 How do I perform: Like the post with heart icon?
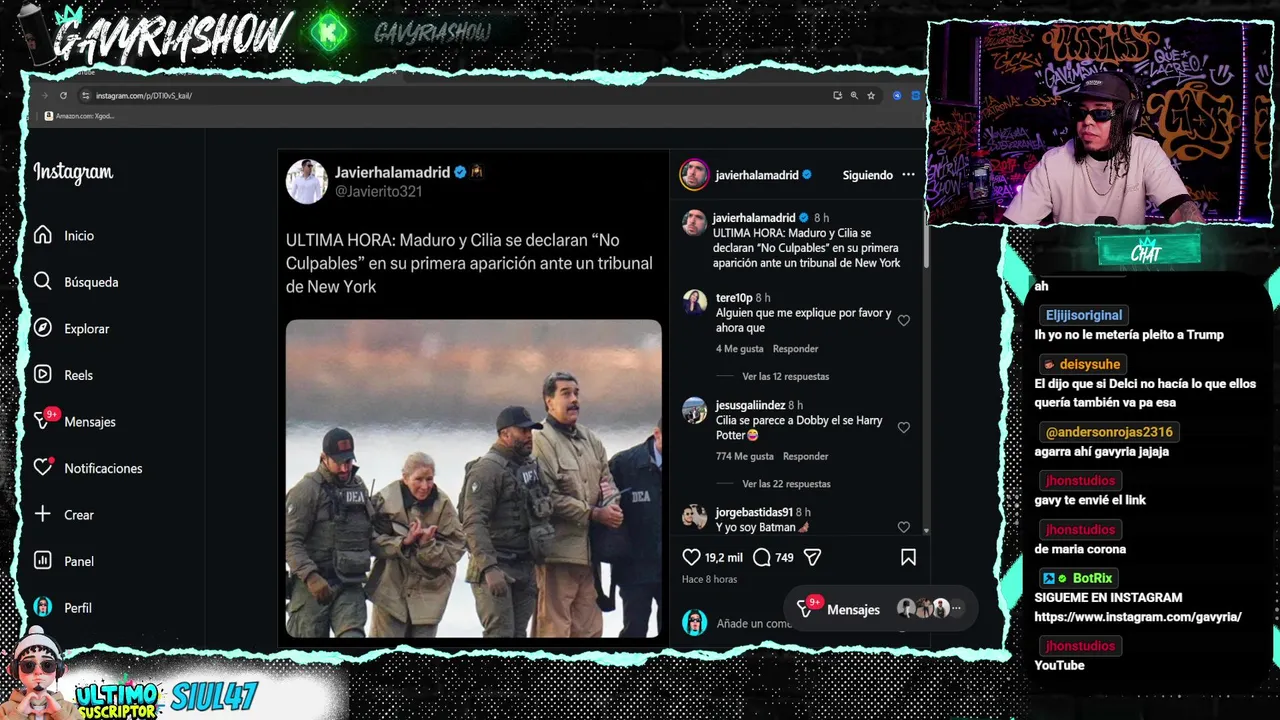[691, 557]
